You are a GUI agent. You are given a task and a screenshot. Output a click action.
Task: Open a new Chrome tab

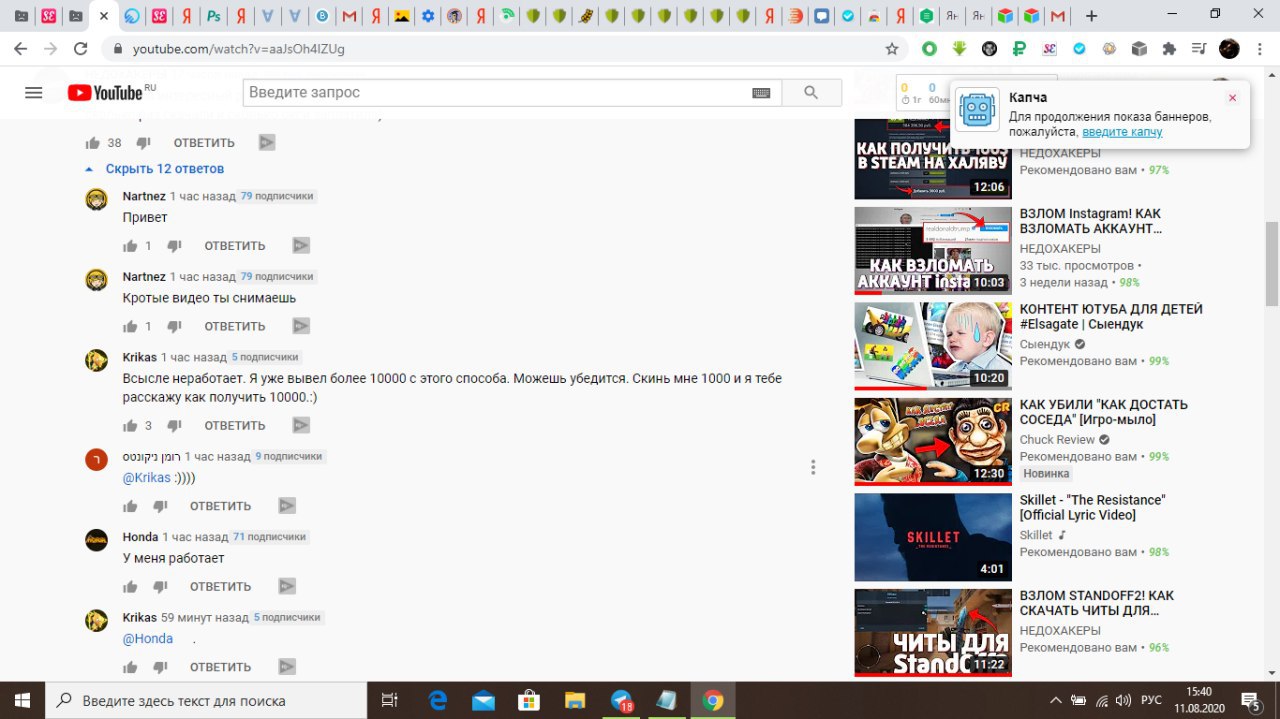(1091, 16)
